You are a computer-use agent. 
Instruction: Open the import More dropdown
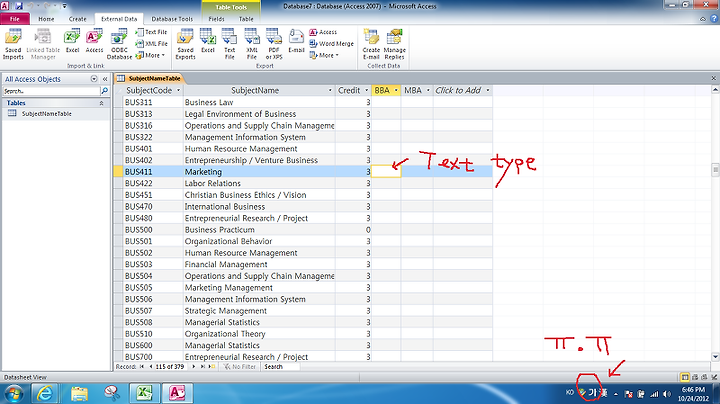click(151, 56)
